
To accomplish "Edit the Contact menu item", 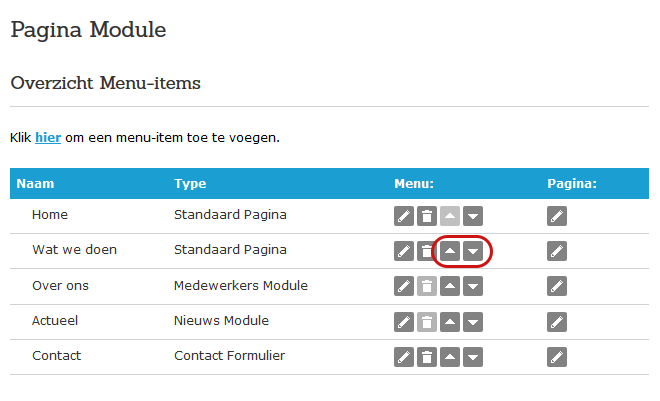I will pyautogui.click(x=404, y=357).
